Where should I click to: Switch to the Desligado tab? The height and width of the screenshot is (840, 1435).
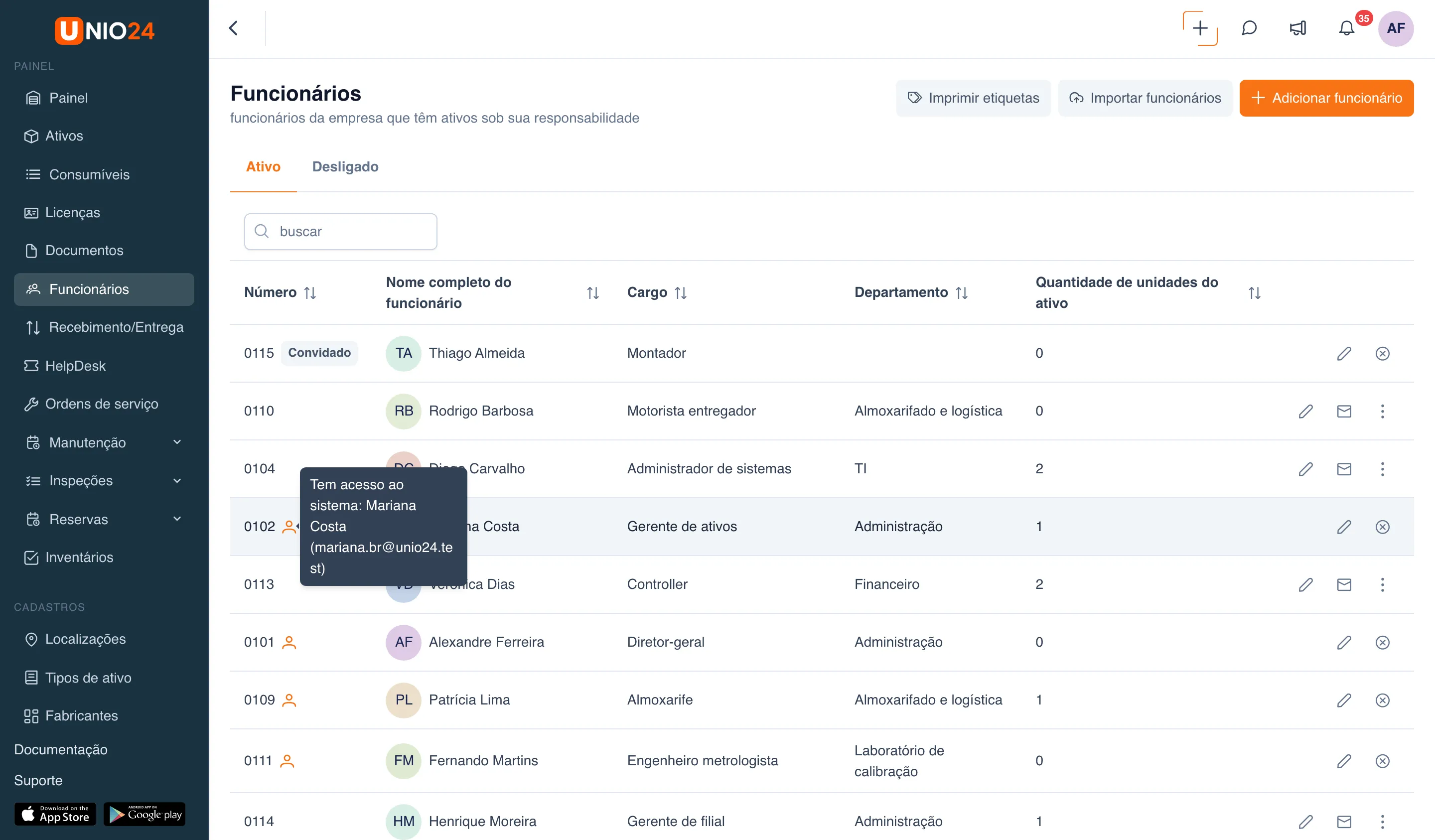pos(345,166)
